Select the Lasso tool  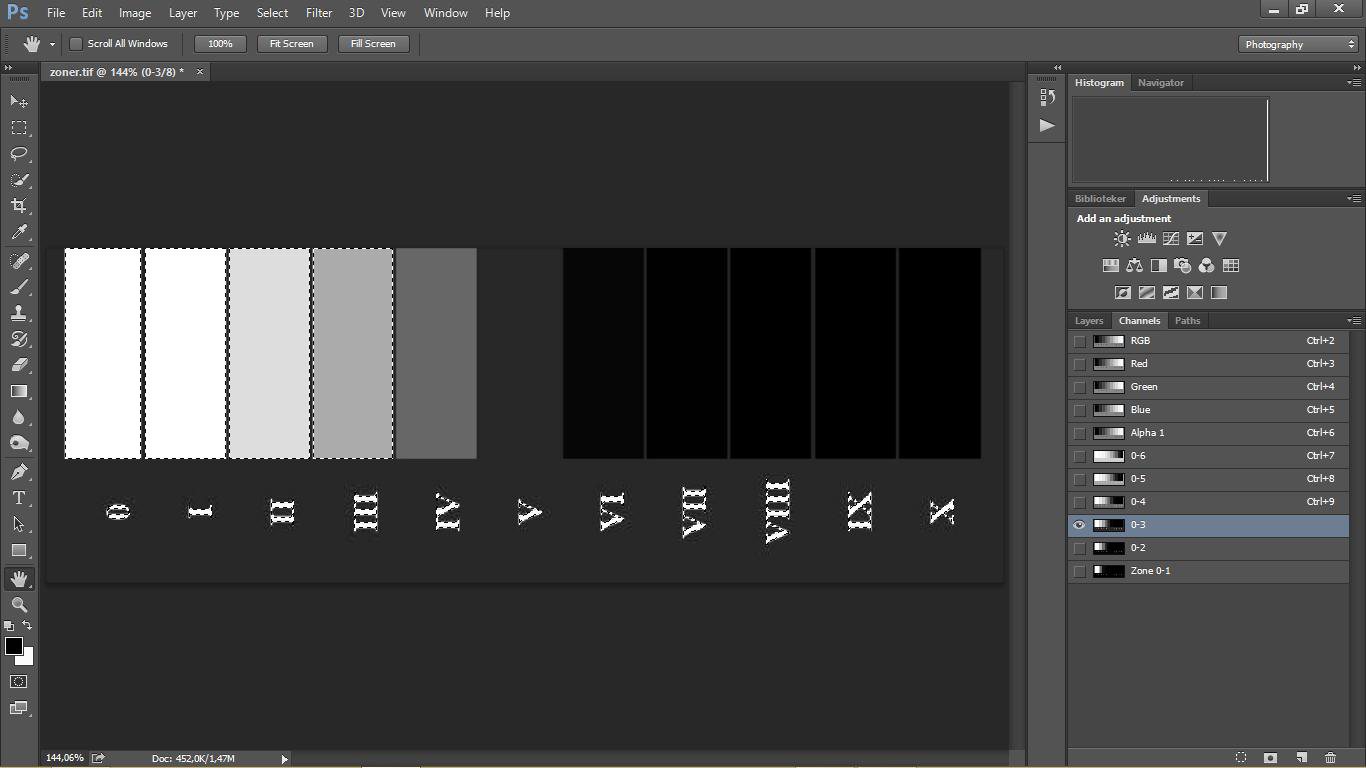coord(19,154)
